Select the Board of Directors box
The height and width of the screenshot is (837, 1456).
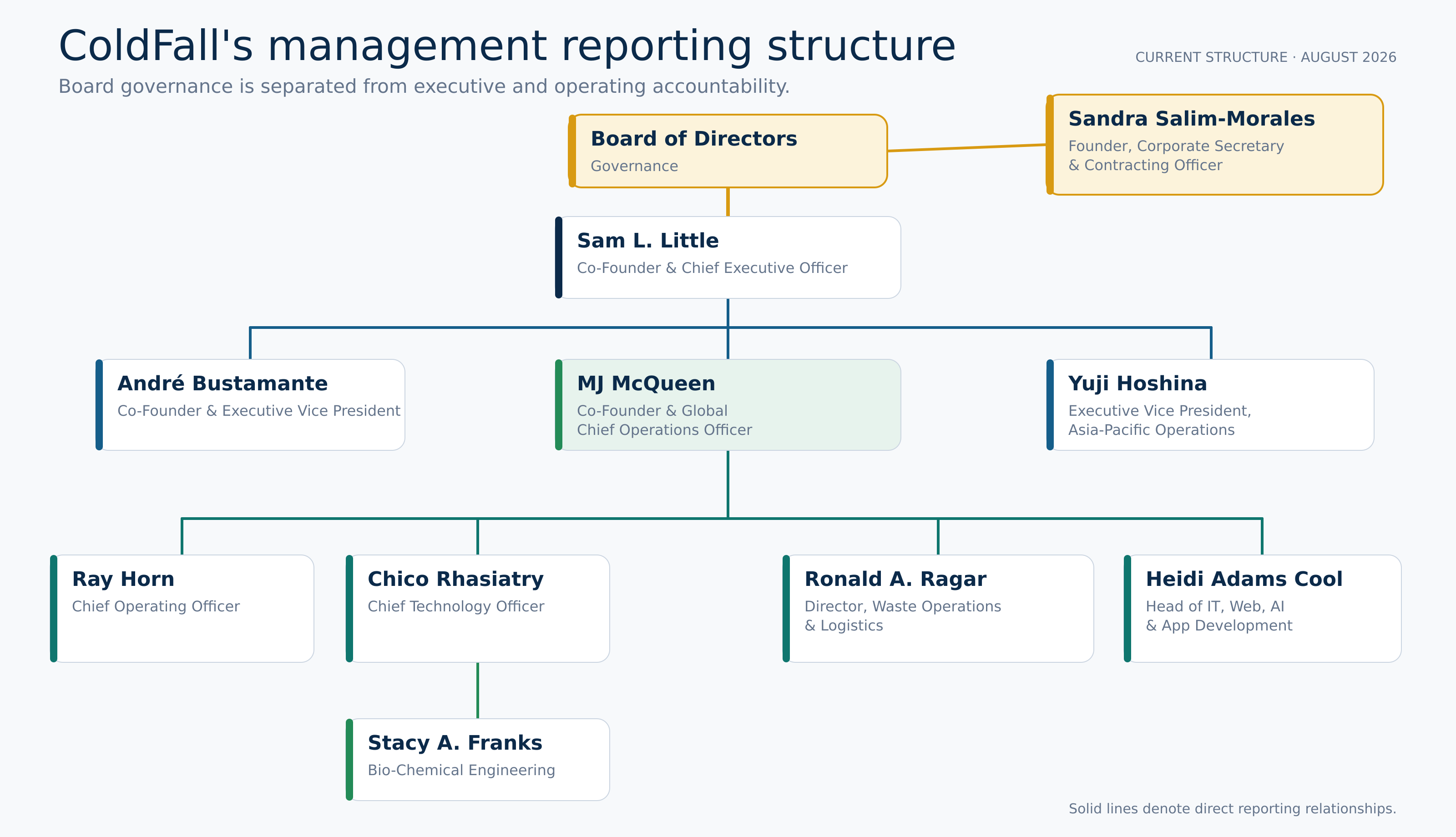pyautogui.click(x=728, y=151)
